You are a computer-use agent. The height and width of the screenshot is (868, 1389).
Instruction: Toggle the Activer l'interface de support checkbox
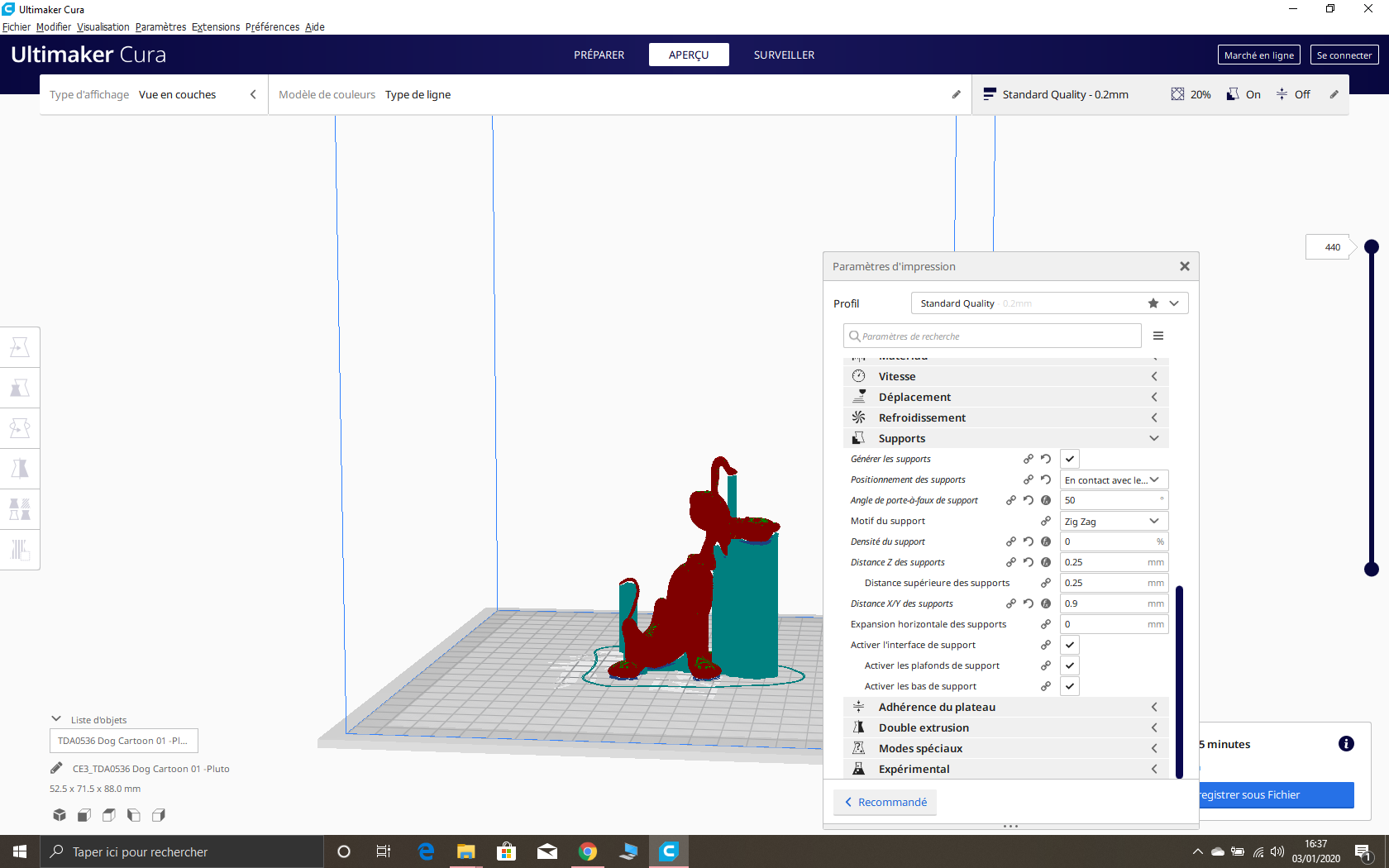[x=1070, y=645]
